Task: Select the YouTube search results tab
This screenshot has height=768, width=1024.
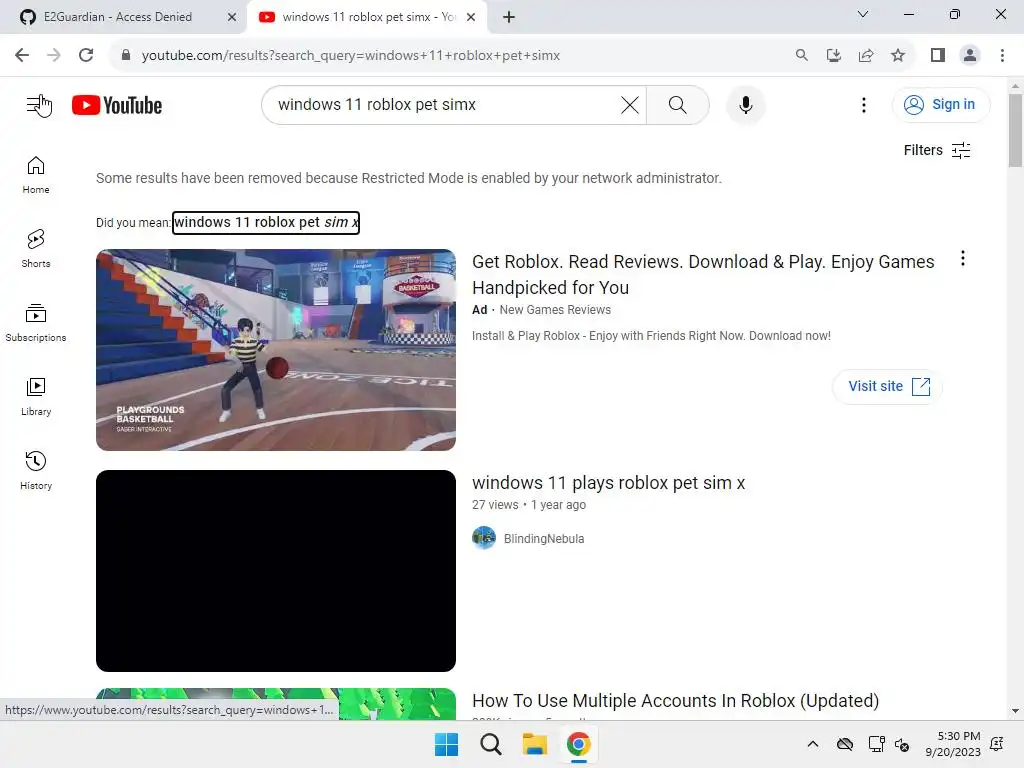Action: (x=369, y=17)
